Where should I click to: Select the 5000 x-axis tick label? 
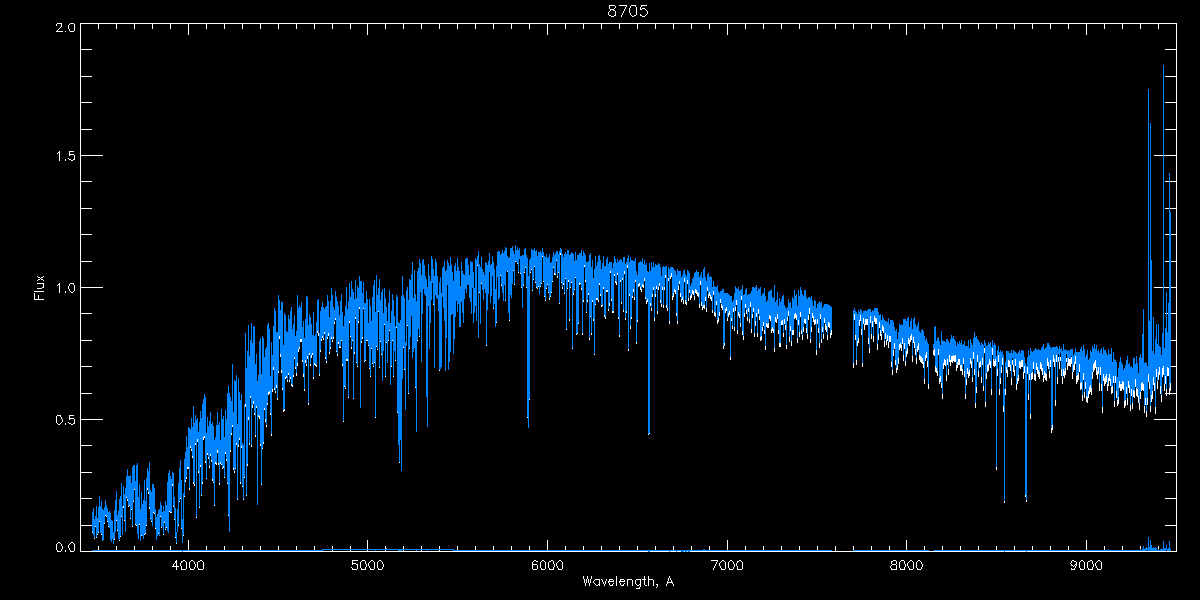coord(368,563)
